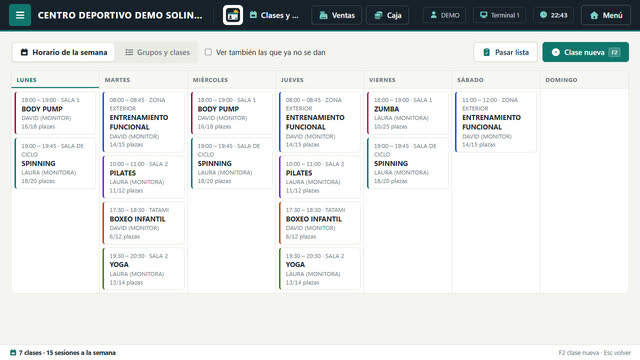
Task: Open the hamburger sidebar menu
Action: 20,15
